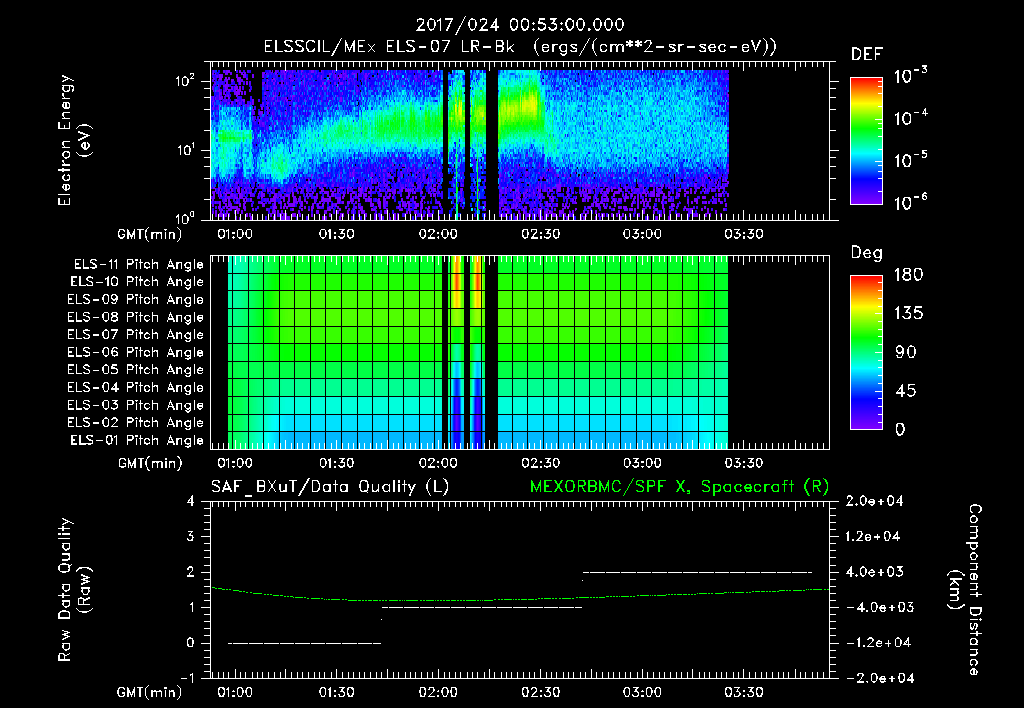Click the 135 value on Deg scale
The height and width of the screenshot is (708, 1024).
908,314
